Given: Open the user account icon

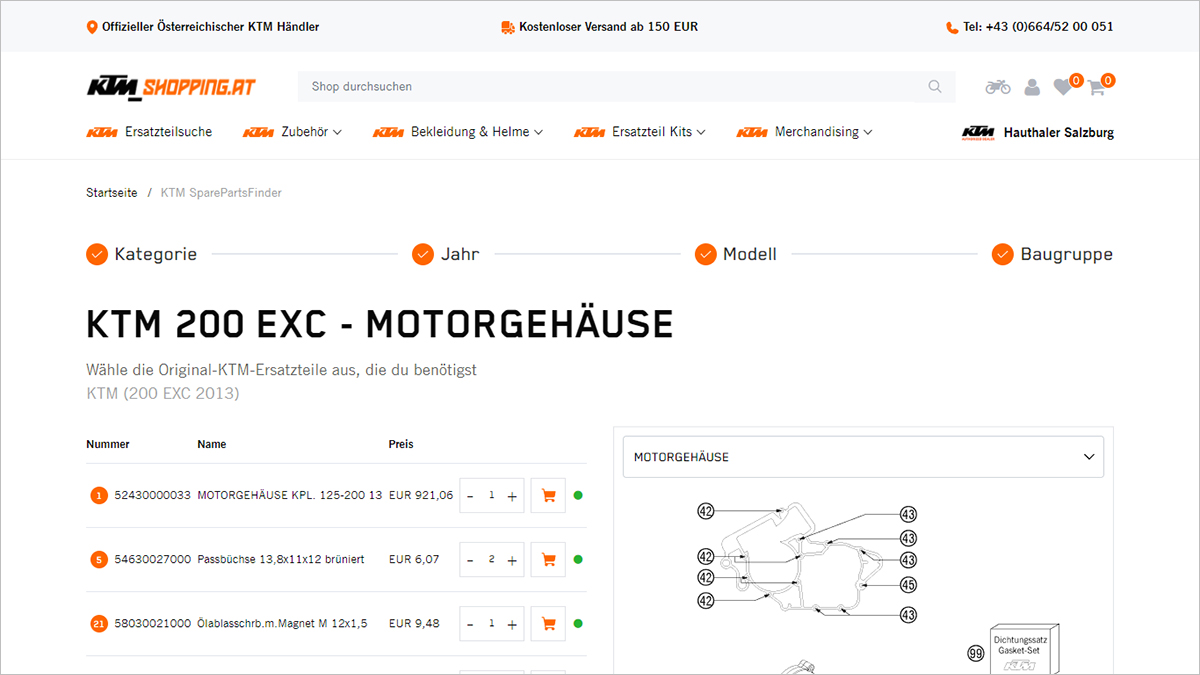Looking at the screenshot, I should tap(1032, 87).
